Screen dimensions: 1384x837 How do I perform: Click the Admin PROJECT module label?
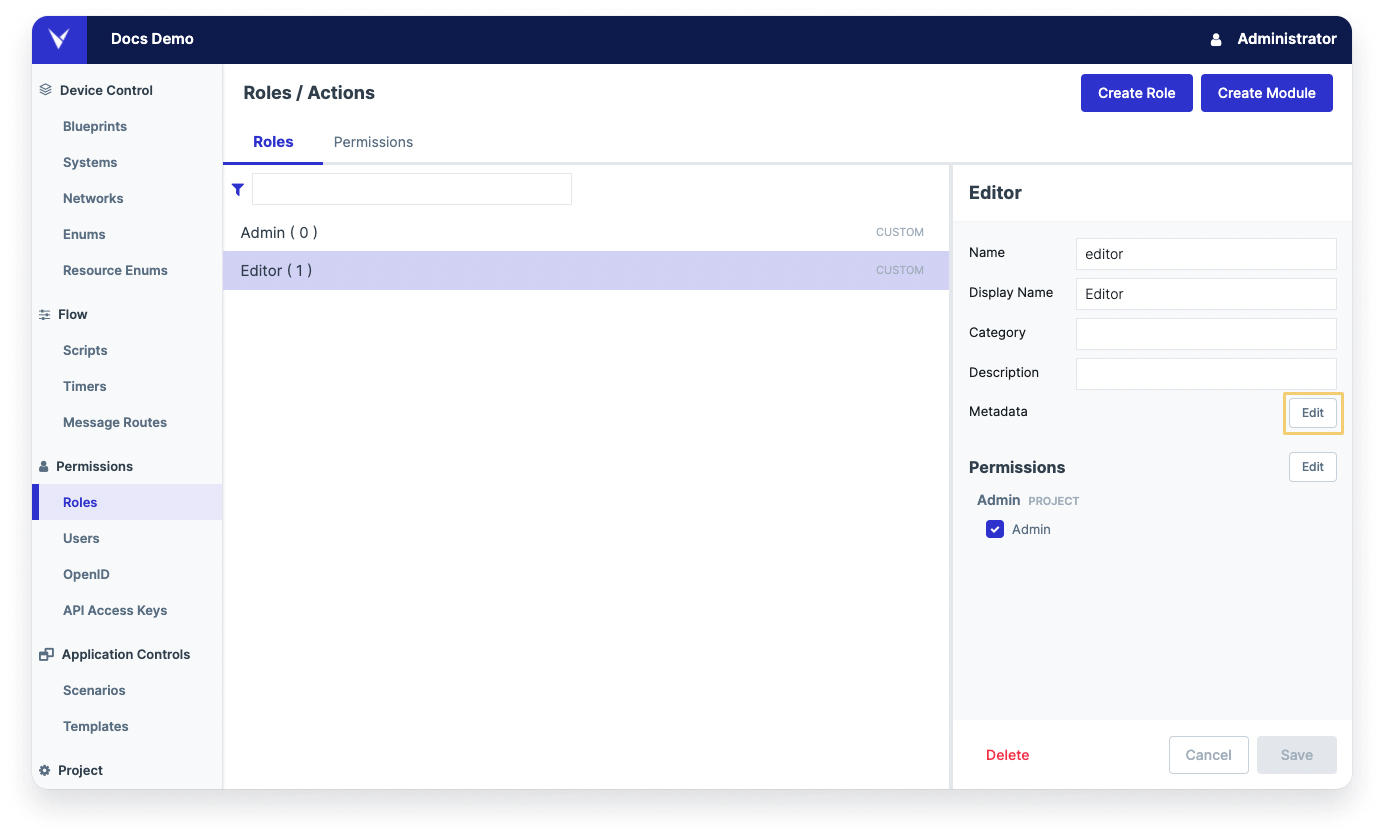pos(1028,500)
